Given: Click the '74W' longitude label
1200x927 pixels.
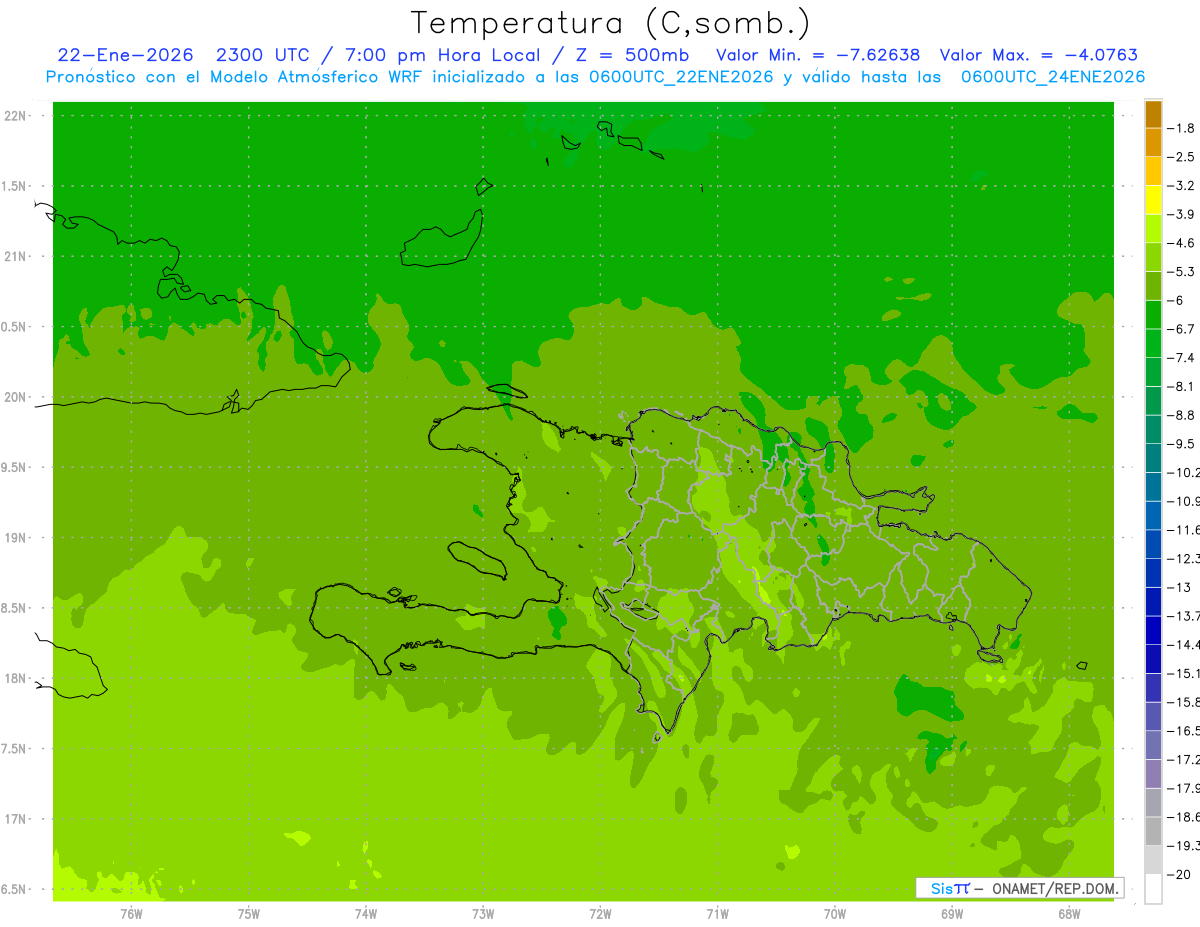Looking at the screenshot, I should (x=366, y=914).
